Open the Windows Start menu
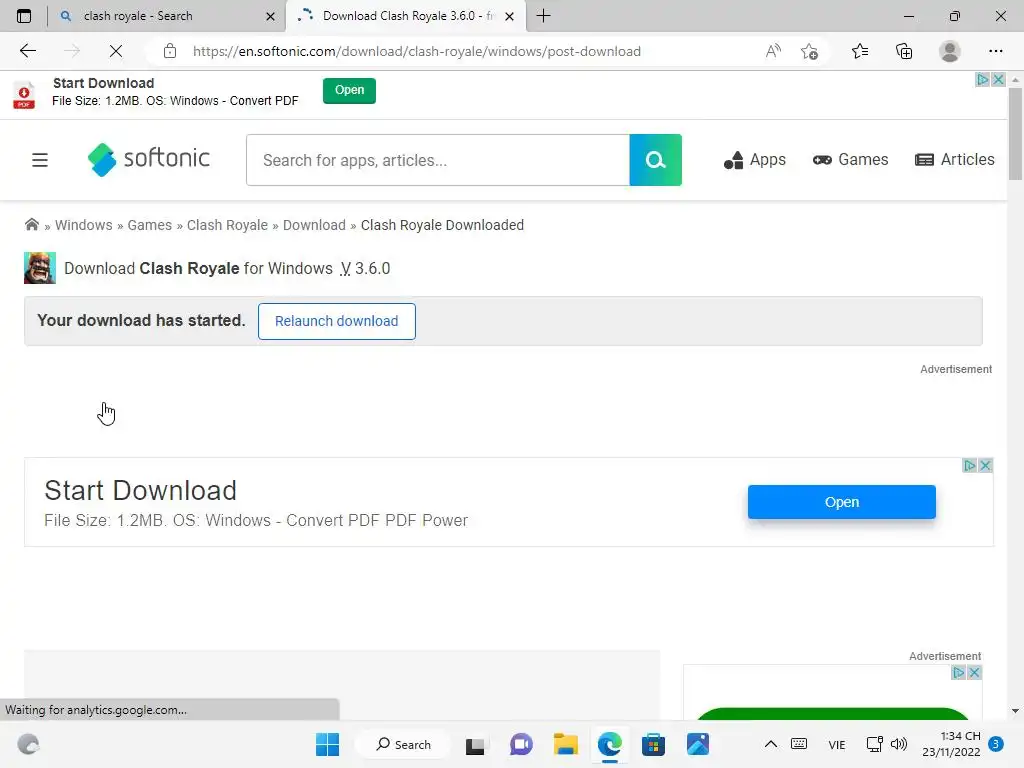The height and width of the screenshot is (768, 1024). tap(327, 744)
